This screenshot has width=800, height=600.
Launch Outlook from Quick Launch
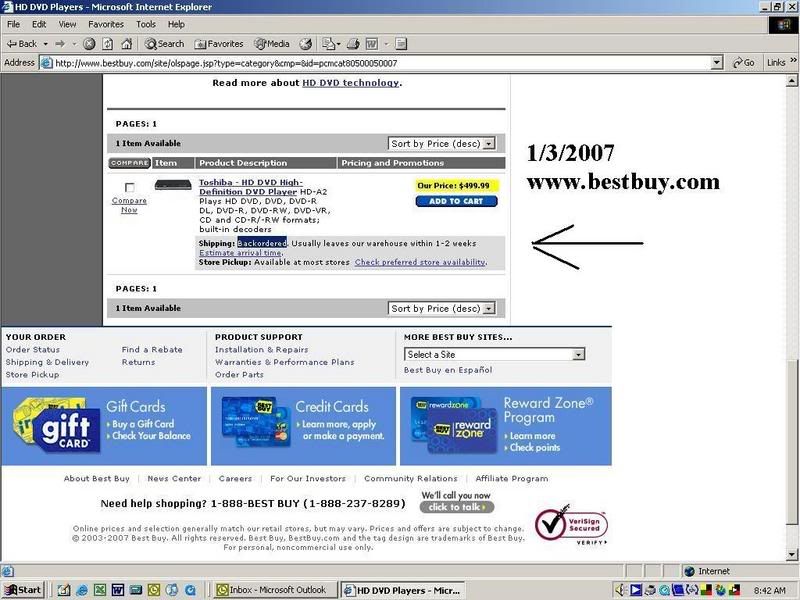pyautogui.click(x=154, y=590)
